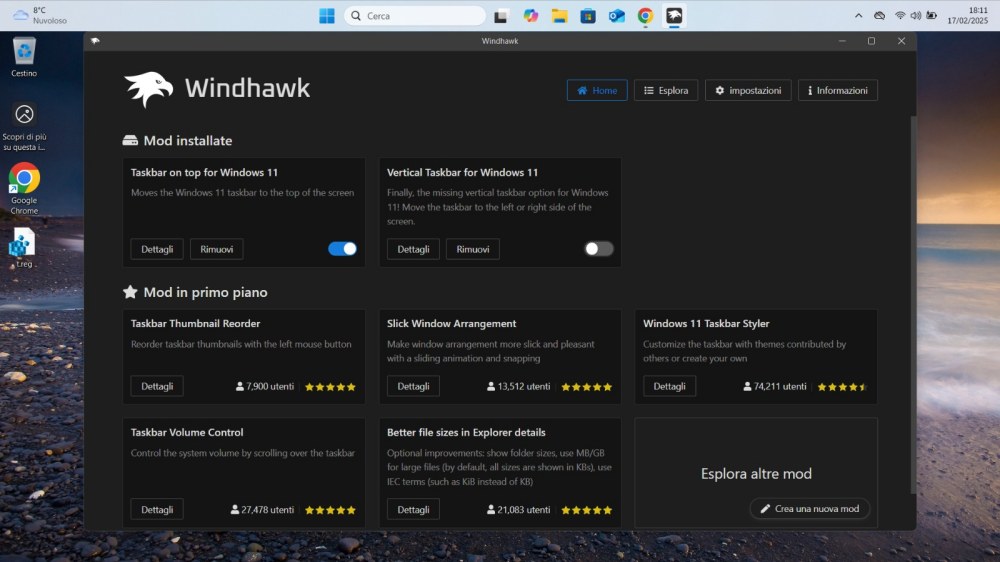Open File Explorer in the taskbar
Image resolution: width=1000 pixels, height=562 pixels.
pyautogui.click(x=559, y=16)
